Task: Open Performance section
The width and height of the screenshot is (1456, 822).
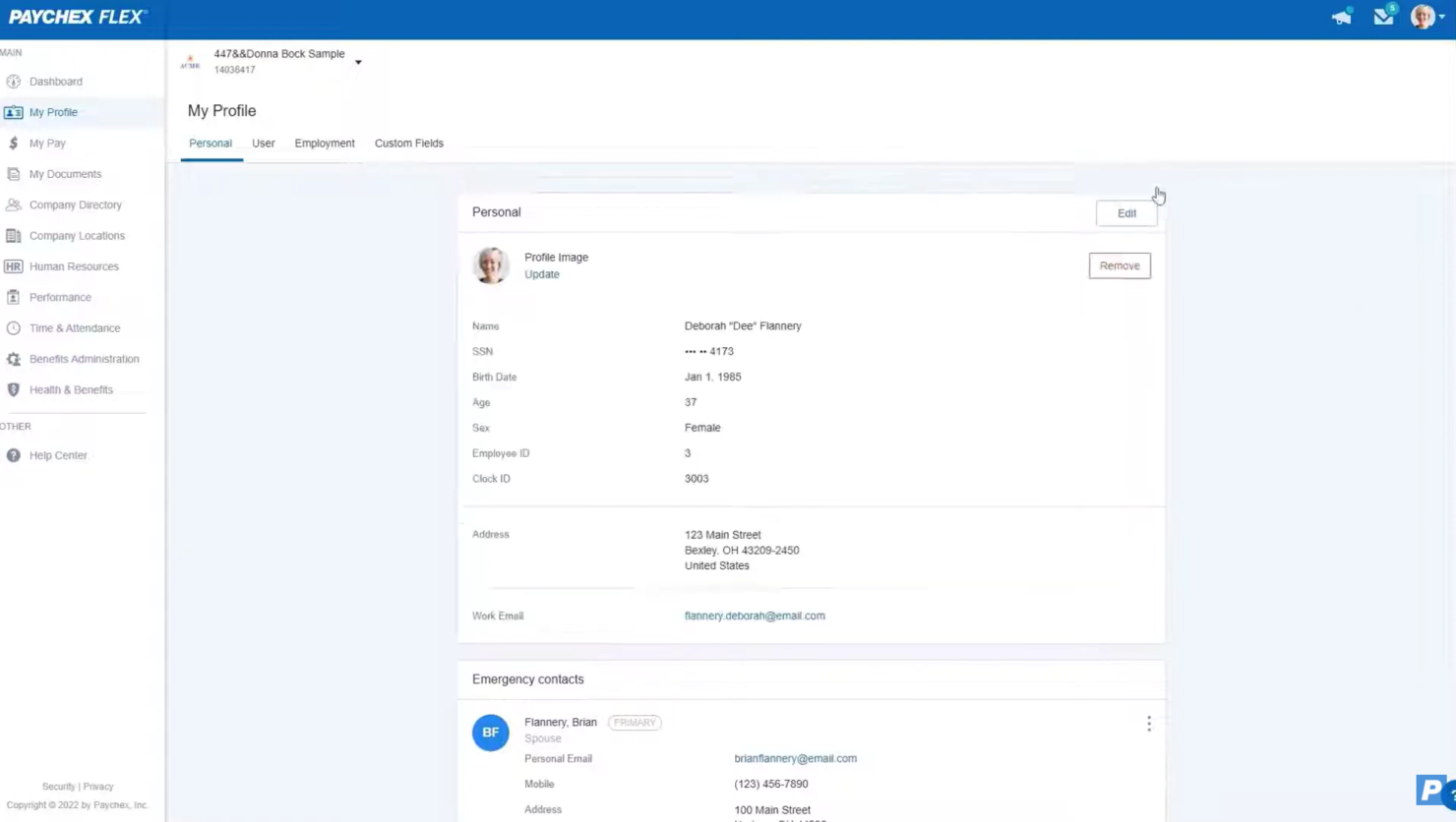Action: 60,297
